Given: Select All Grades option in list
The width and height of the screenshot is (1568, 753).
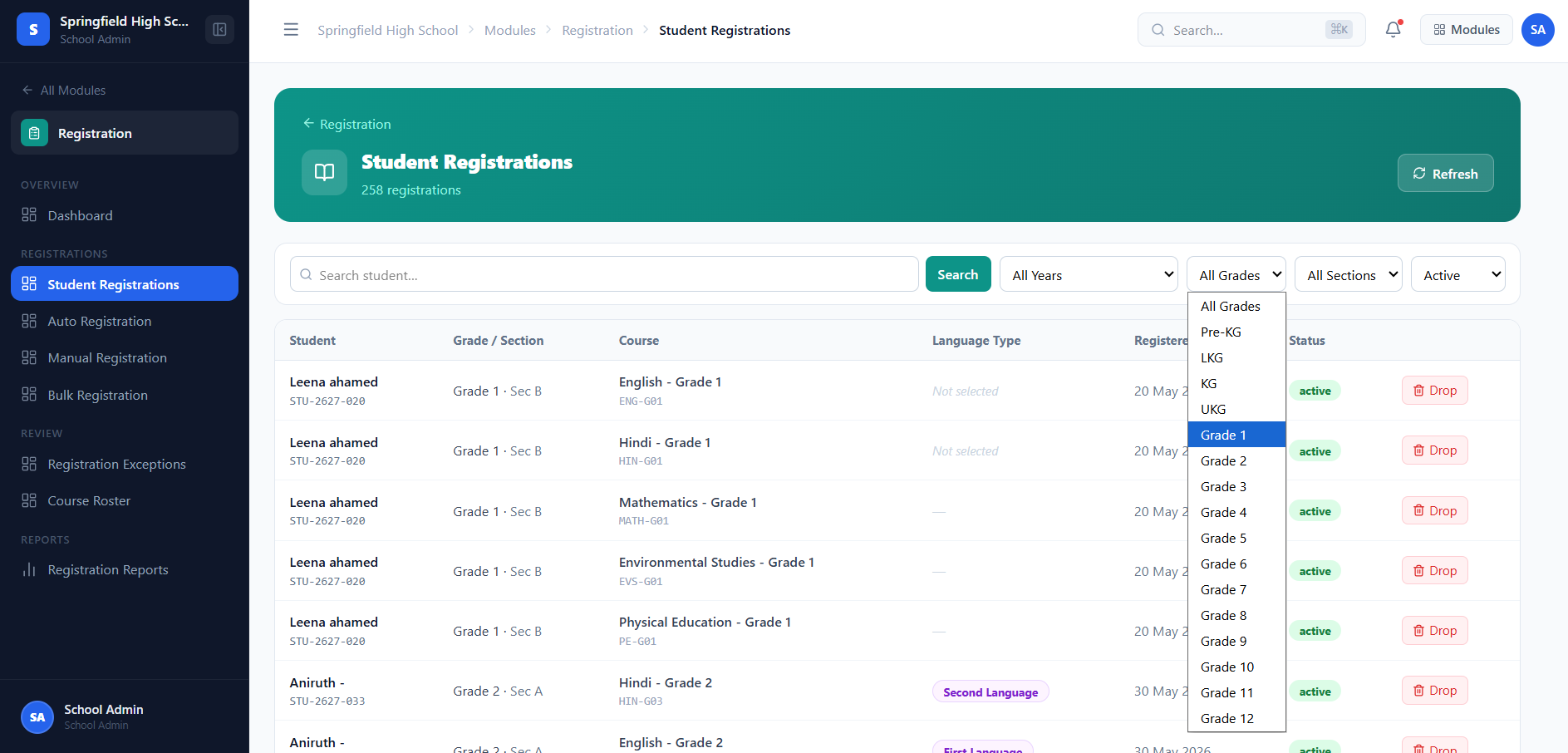Looking at the screenshot, I should pos(1236,306).
